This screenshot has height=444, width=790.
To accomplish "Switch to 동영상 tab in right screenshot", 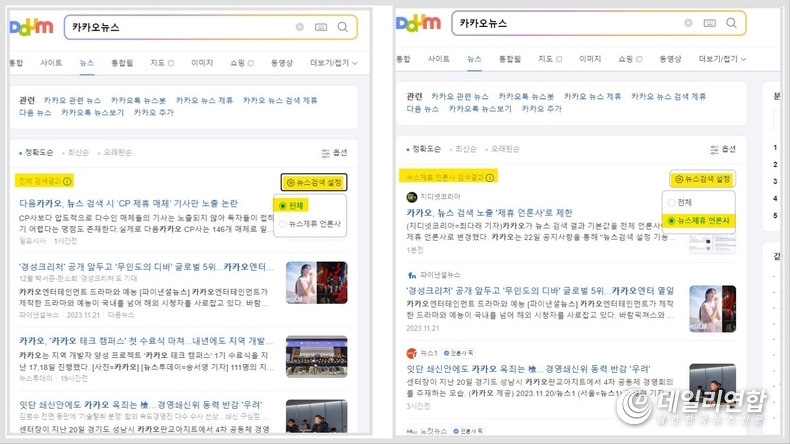I will coord(670,59).
